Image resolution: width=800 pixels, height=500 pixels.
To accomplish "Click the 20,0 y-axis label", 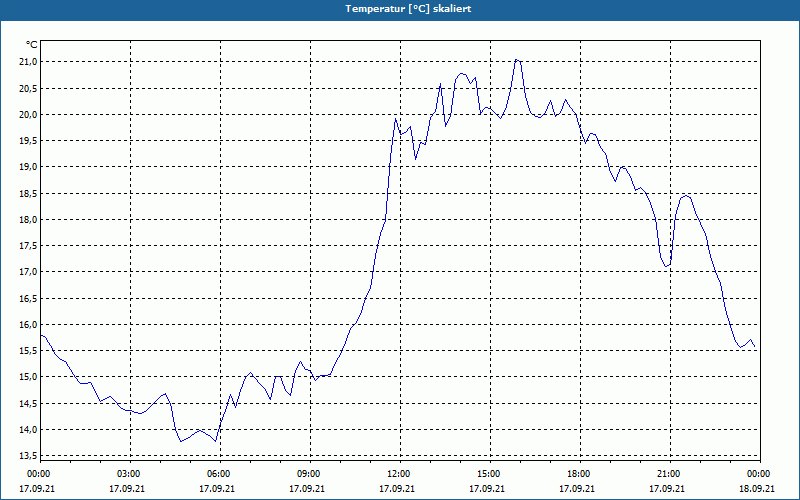I will 29,114.
